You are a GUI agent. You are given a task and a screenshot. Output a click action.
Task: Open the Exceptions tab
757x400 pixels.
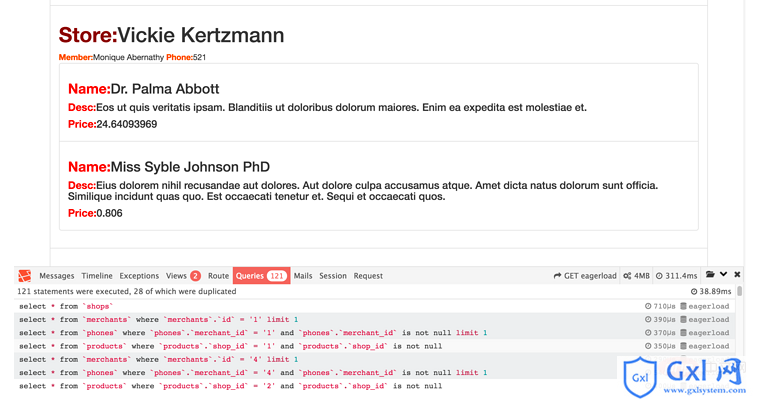coord(139,276)
